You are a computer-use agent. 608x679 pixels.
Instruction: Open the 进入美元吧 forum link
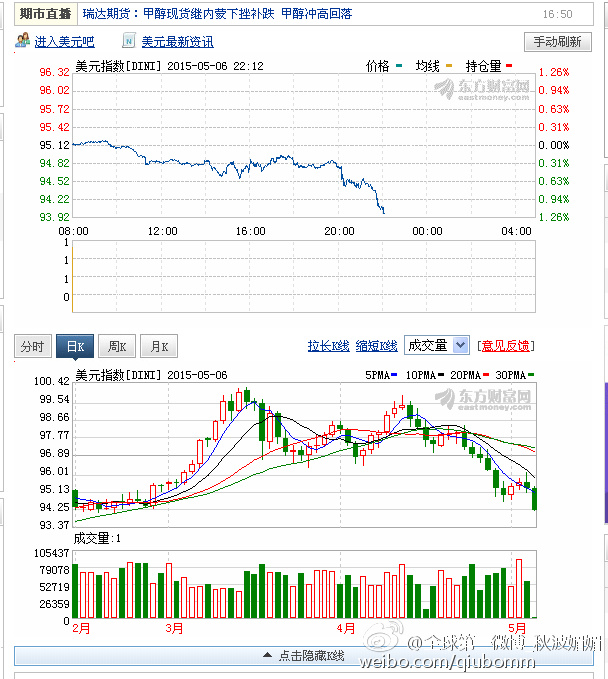(64, 42)
